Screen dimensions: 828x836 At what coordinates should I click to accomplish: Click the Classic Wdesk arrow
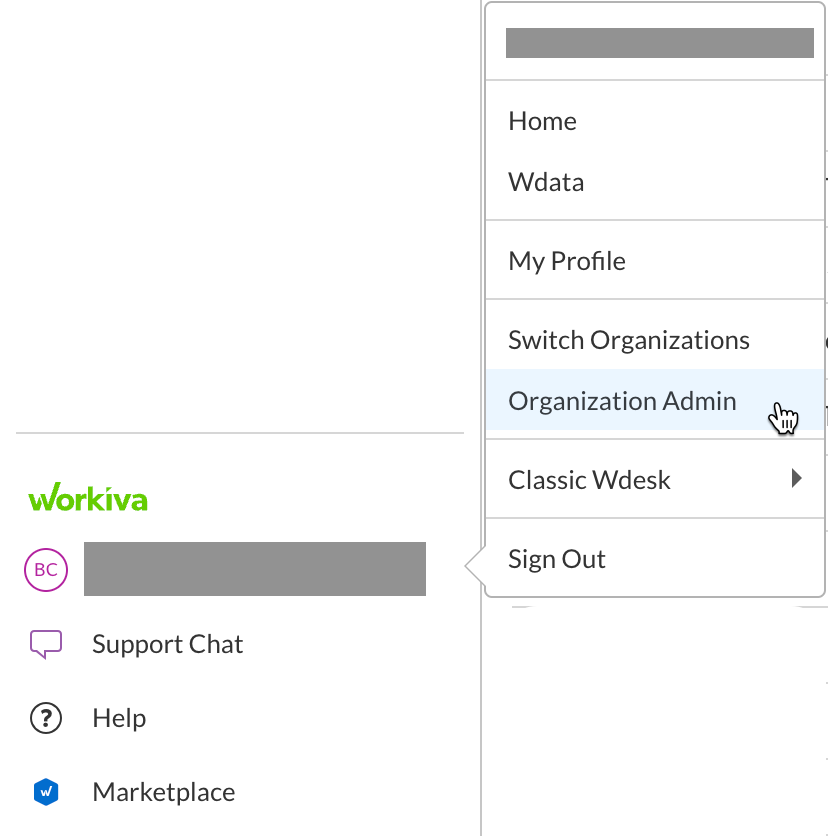796,479
